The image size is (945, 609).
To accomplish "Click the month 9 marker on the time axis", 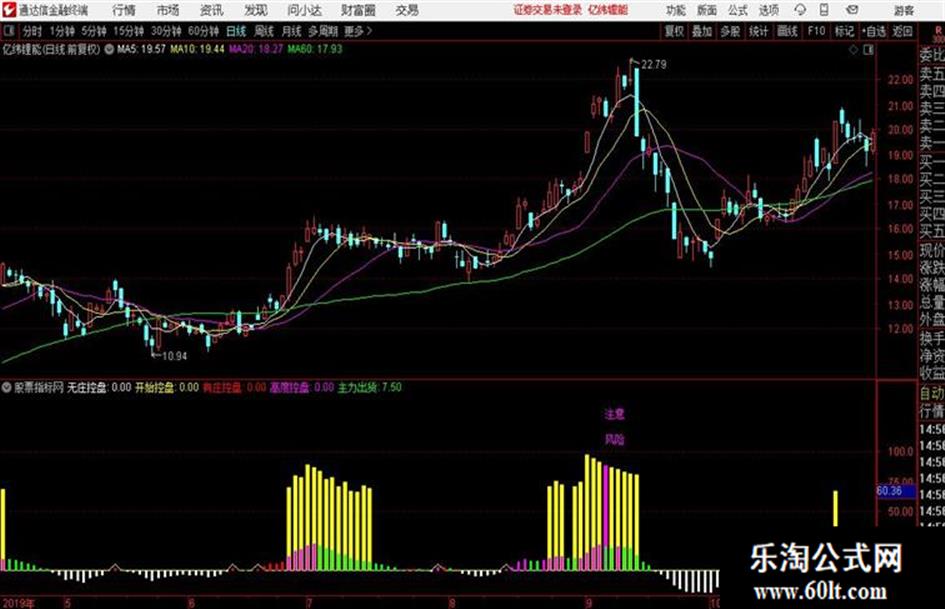I will tap(589, 602).
